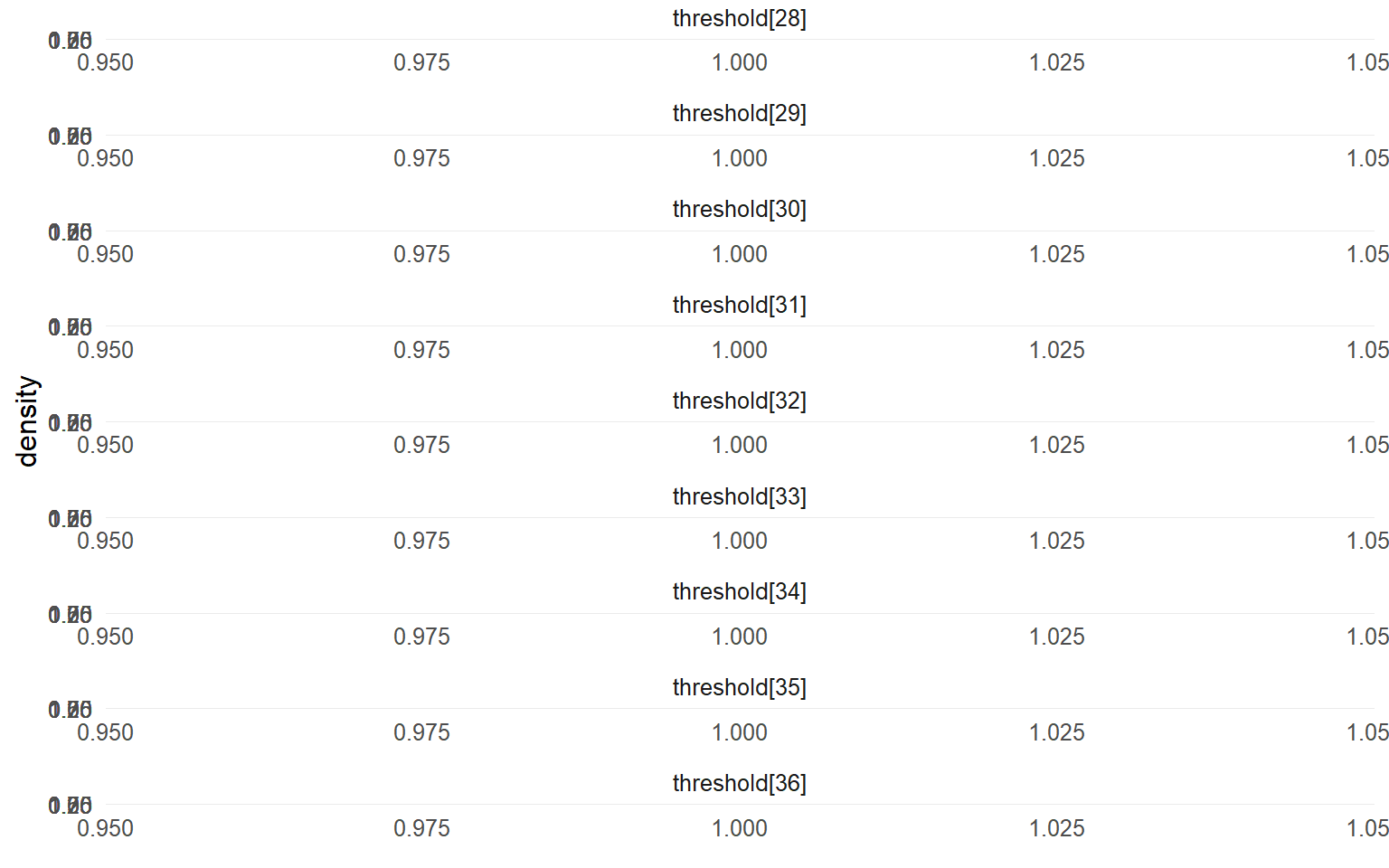Click the 0.950 tick under threshold[31]
Image resolution: width=1389 pixels, height=868 pixels.
(105, 351)
